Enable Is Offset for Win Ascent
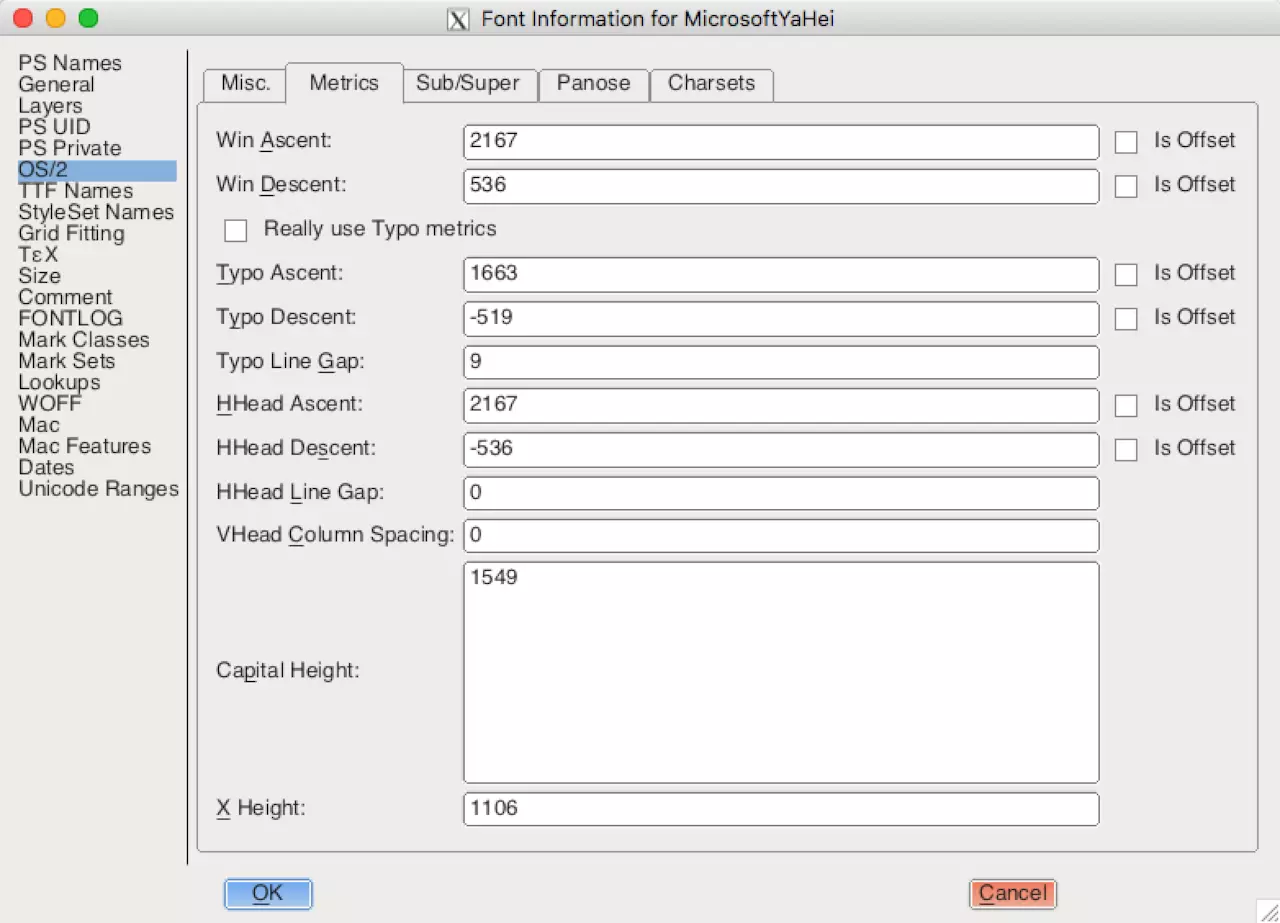The height and width of the screenshot is (923, 1280). click(x=1126, y=142)
